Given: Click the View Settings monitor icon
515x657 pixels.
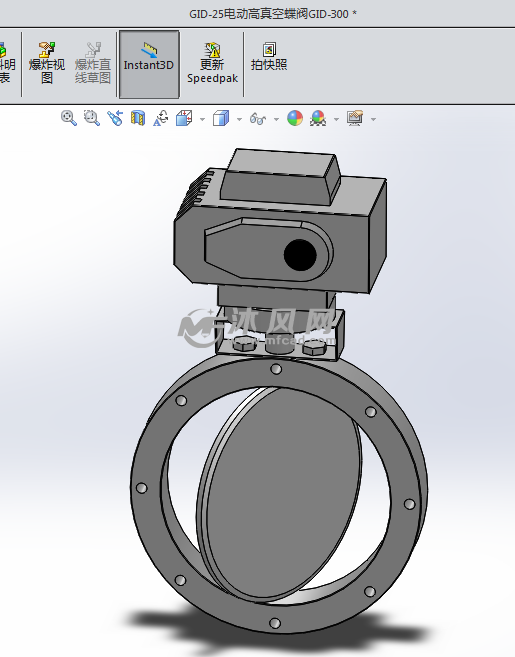Looking at the screenshot, I should tap(355, 118).
